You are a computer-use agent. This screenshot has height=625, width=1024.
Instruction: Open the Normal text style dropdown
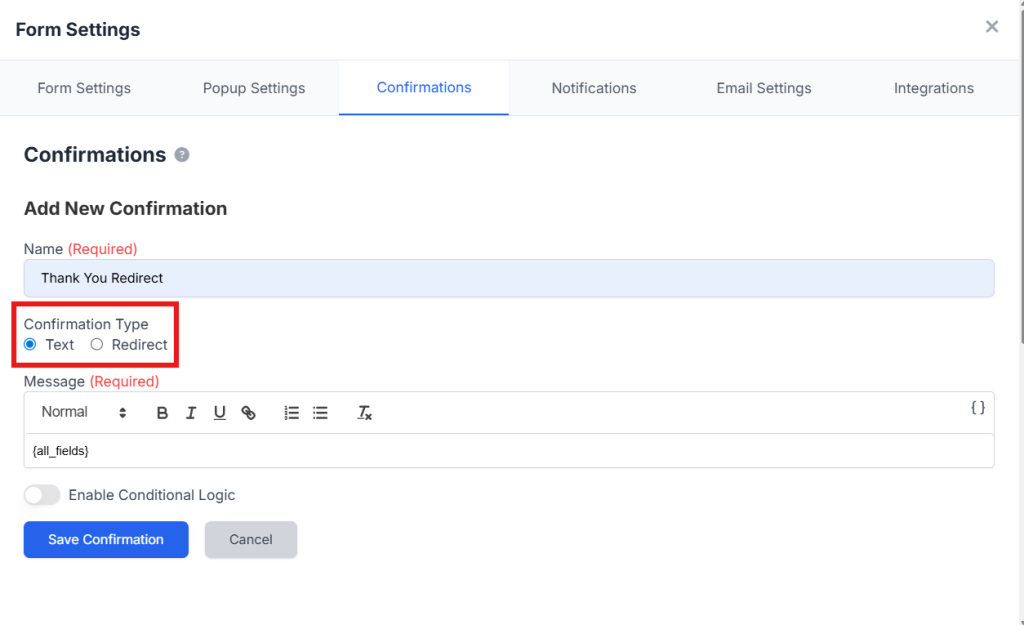point(84,412)
